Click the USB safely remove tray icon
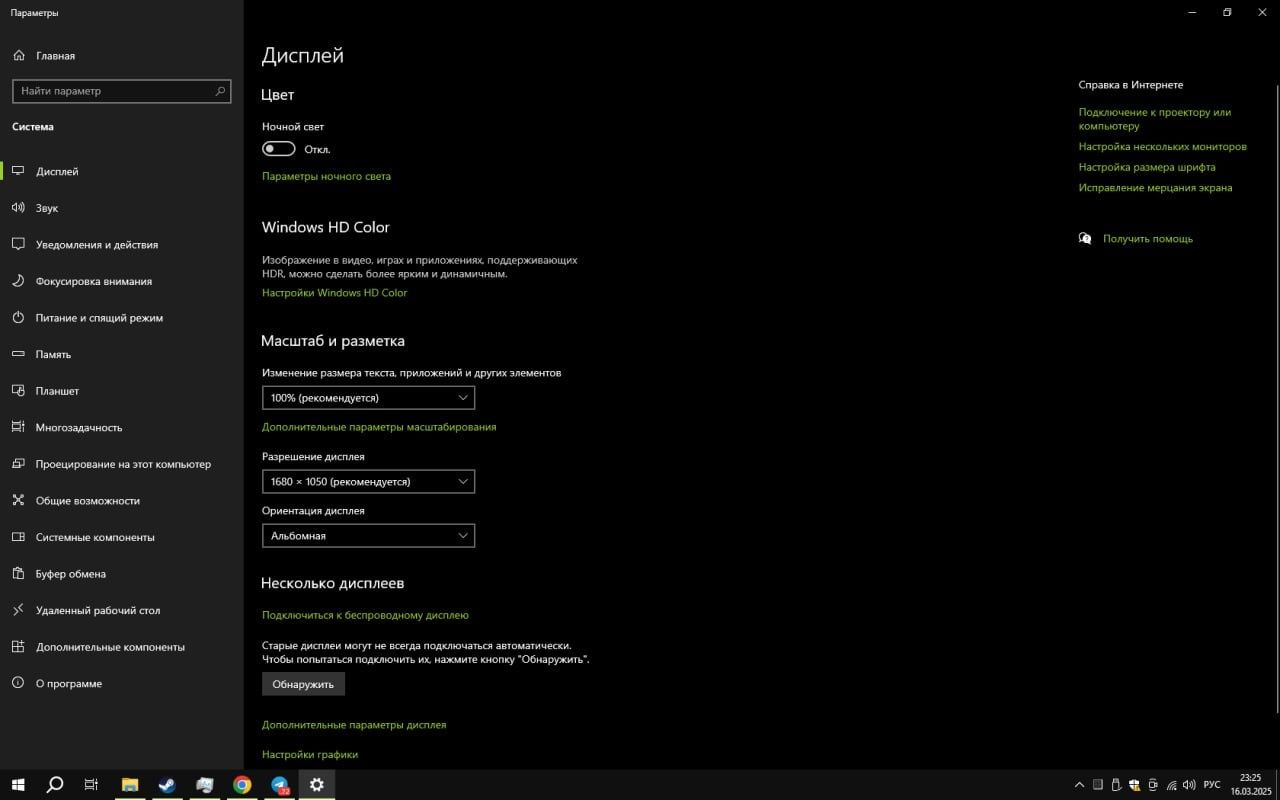1280x800 pixels. pyautogui.click(x=1116, y=785)
